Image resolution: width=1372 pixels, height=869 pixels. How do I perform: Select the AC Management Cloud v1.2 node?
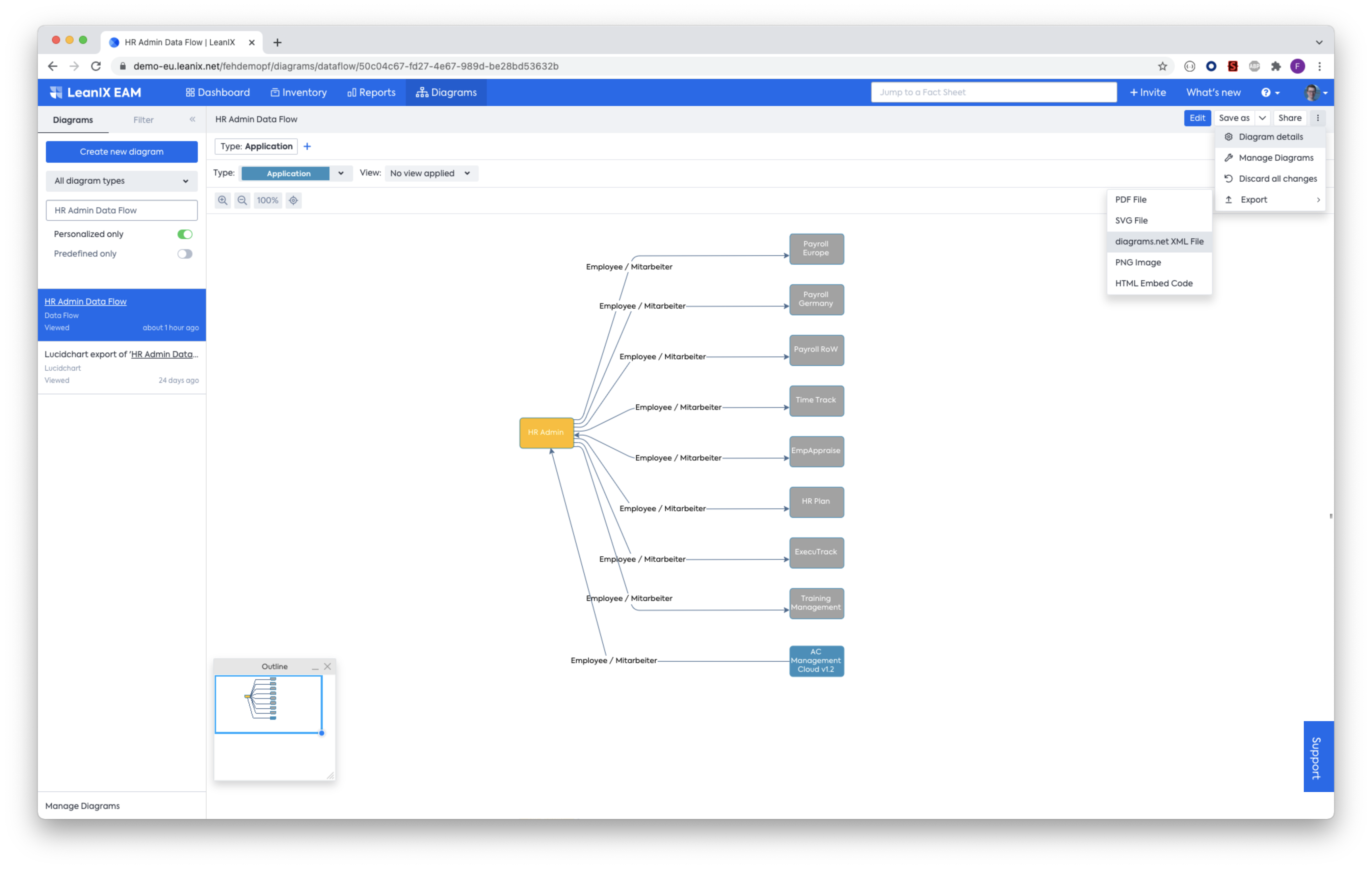click(816, 661)
